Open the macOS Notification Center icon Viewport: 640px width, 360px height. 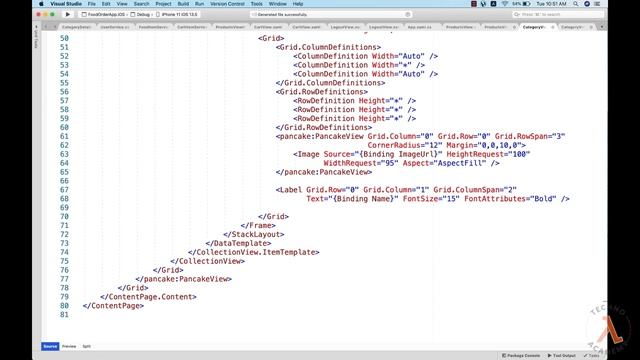(x=597, y=4)
